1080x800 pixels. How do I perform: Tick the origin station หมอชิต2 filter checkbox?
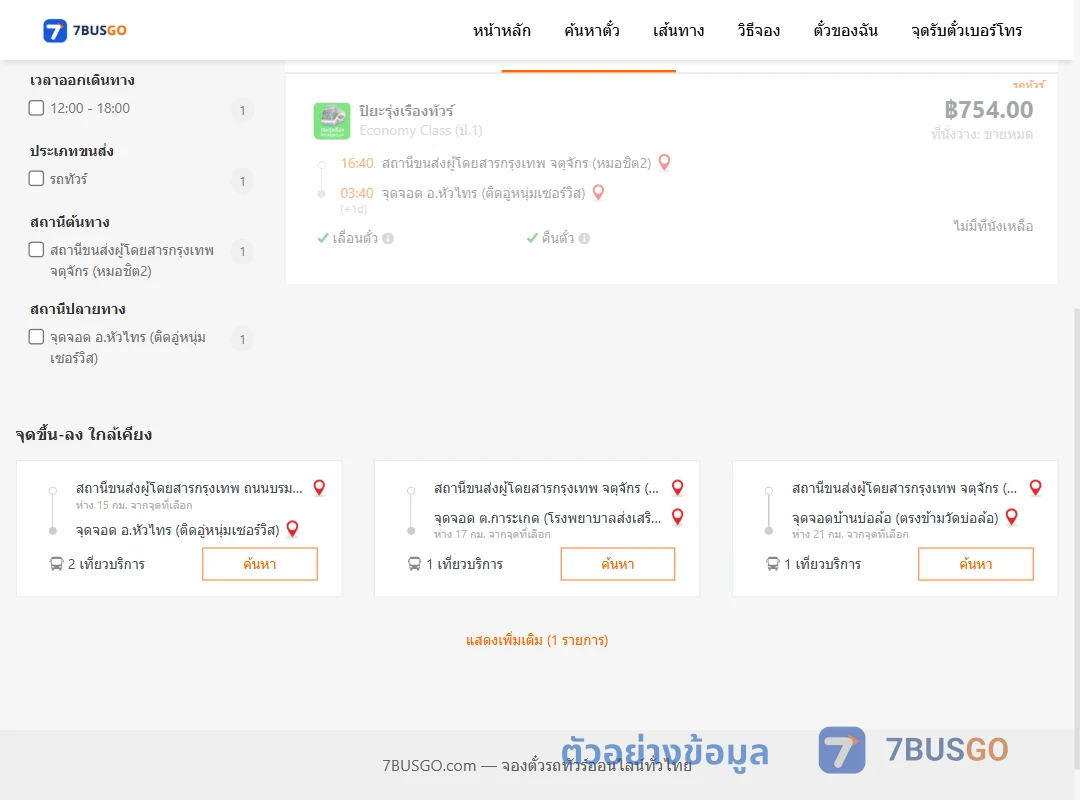37,249
